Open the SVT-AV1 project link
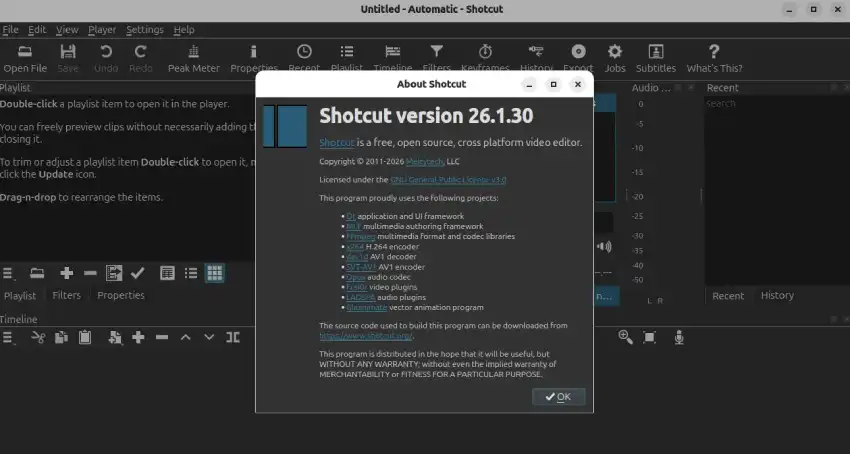The image size is (850, 454). point(361,267)
